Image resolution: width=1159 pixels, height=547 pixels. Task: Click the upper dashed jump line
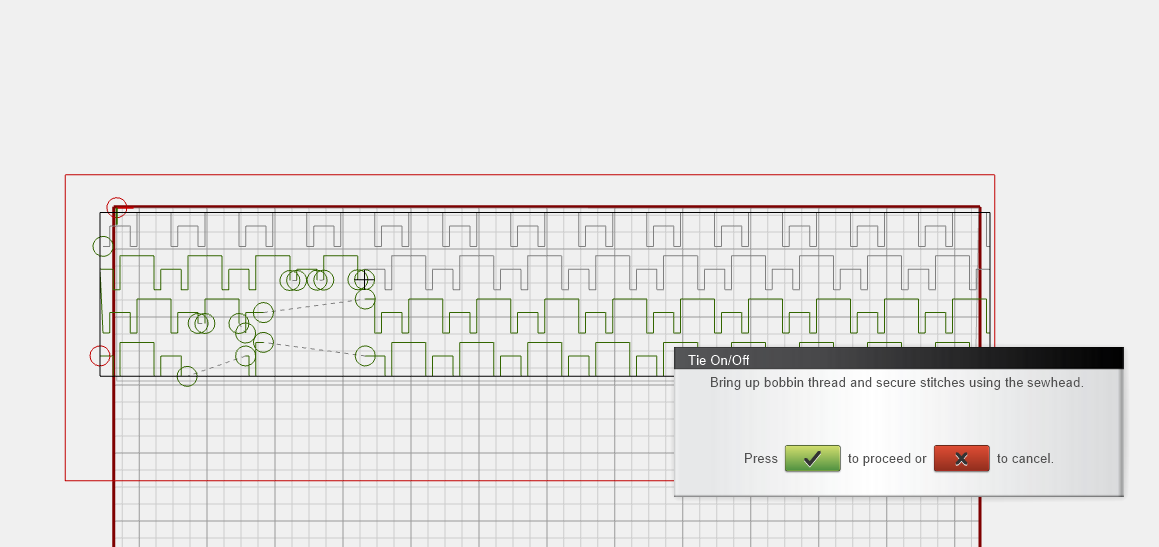pos(315,306)
